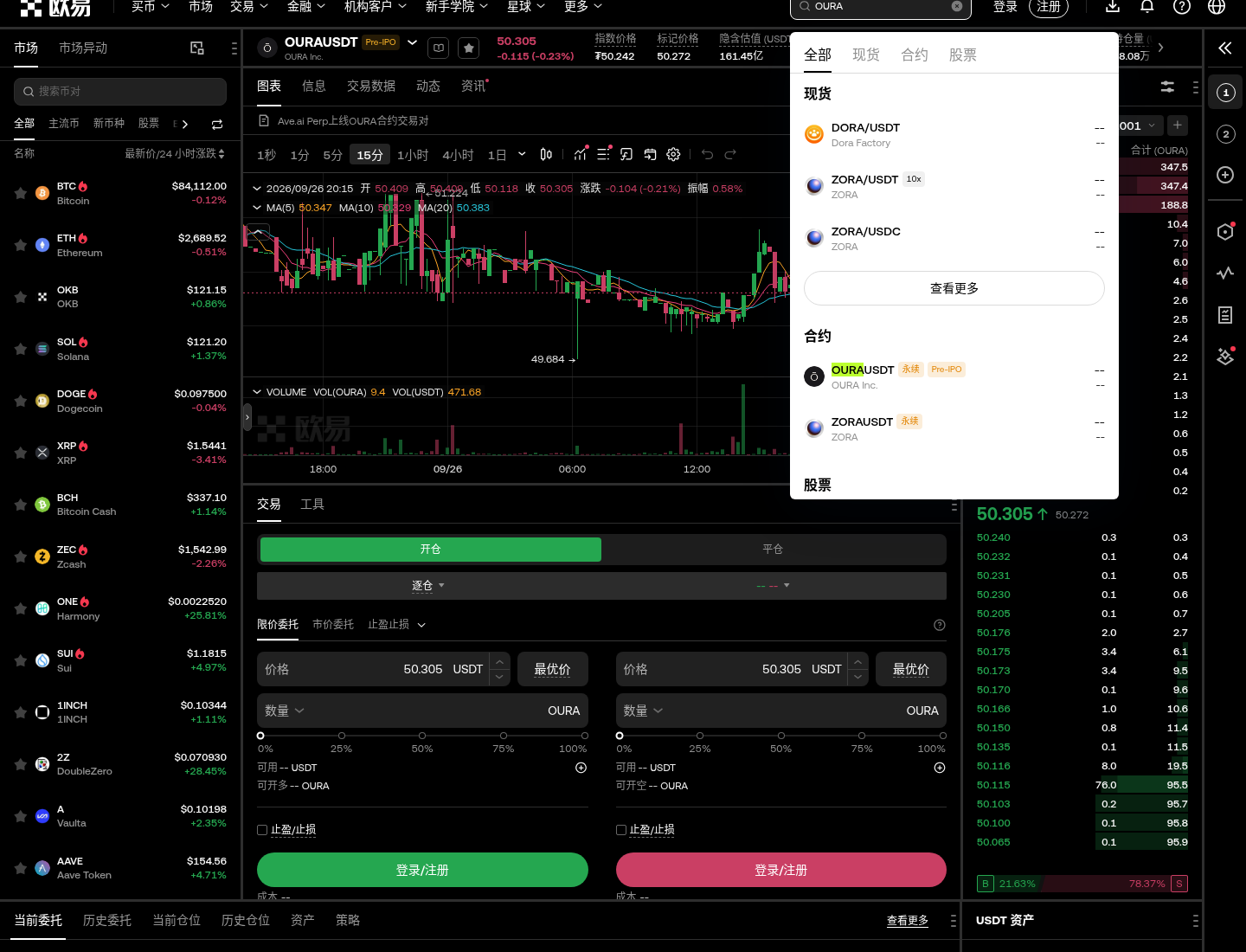The height and width of the screenshot is (952, 1246).
Task: Click the undo arrow in chart toolbar
Action: click(707, 154)
